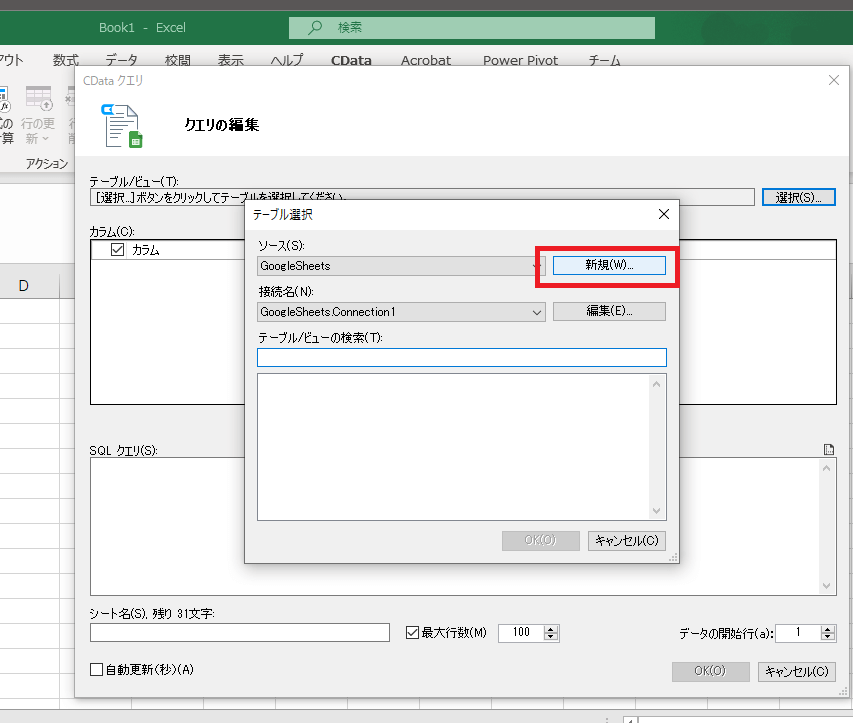Click the シート名 input field
Screen dimensions: 853x723
coord(240,633)
